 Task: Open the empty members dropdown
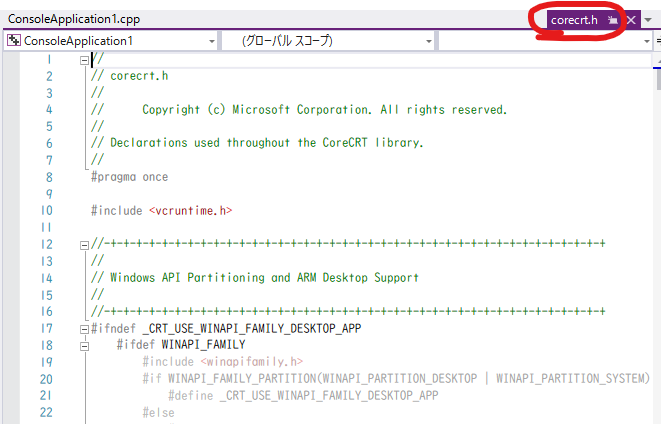545,41
